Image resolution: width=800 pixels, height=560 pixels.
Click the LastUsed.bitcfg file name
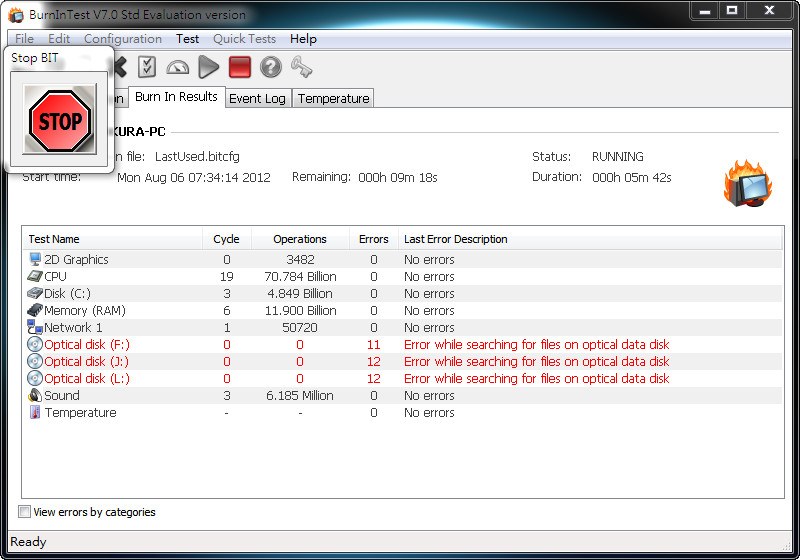[197, 156]
